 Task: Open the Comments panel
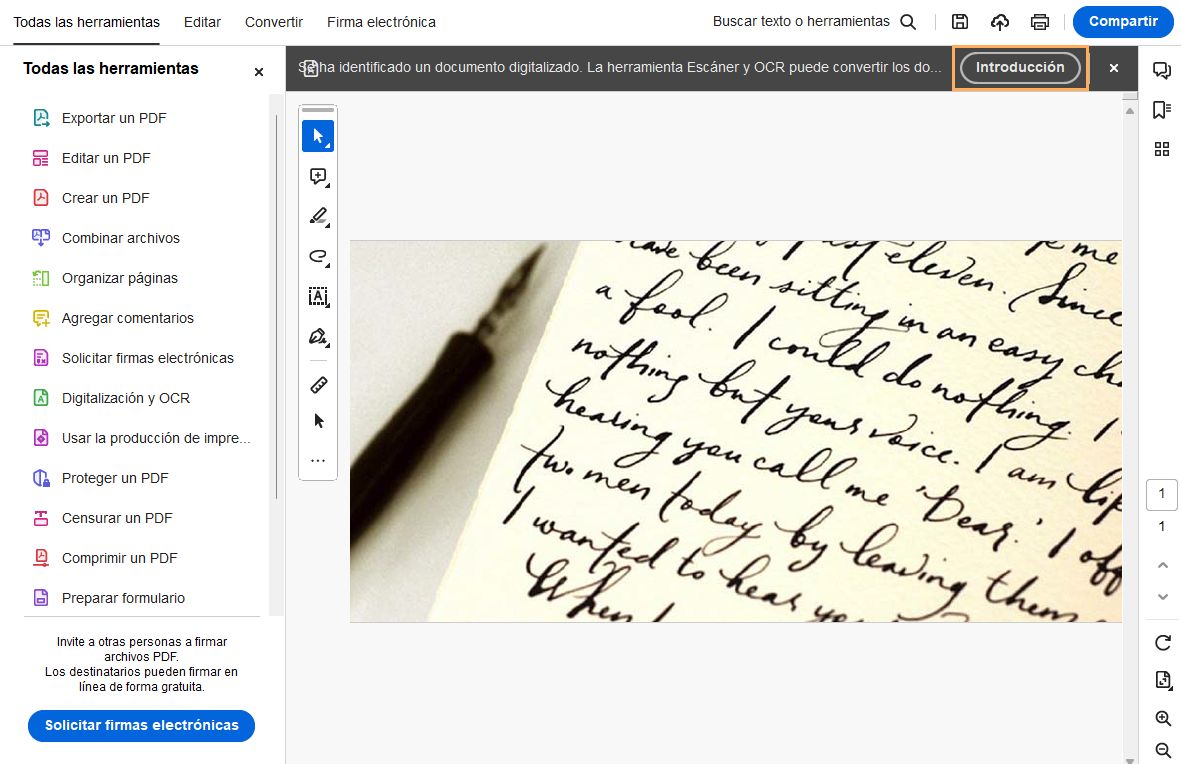point(1160,69)
